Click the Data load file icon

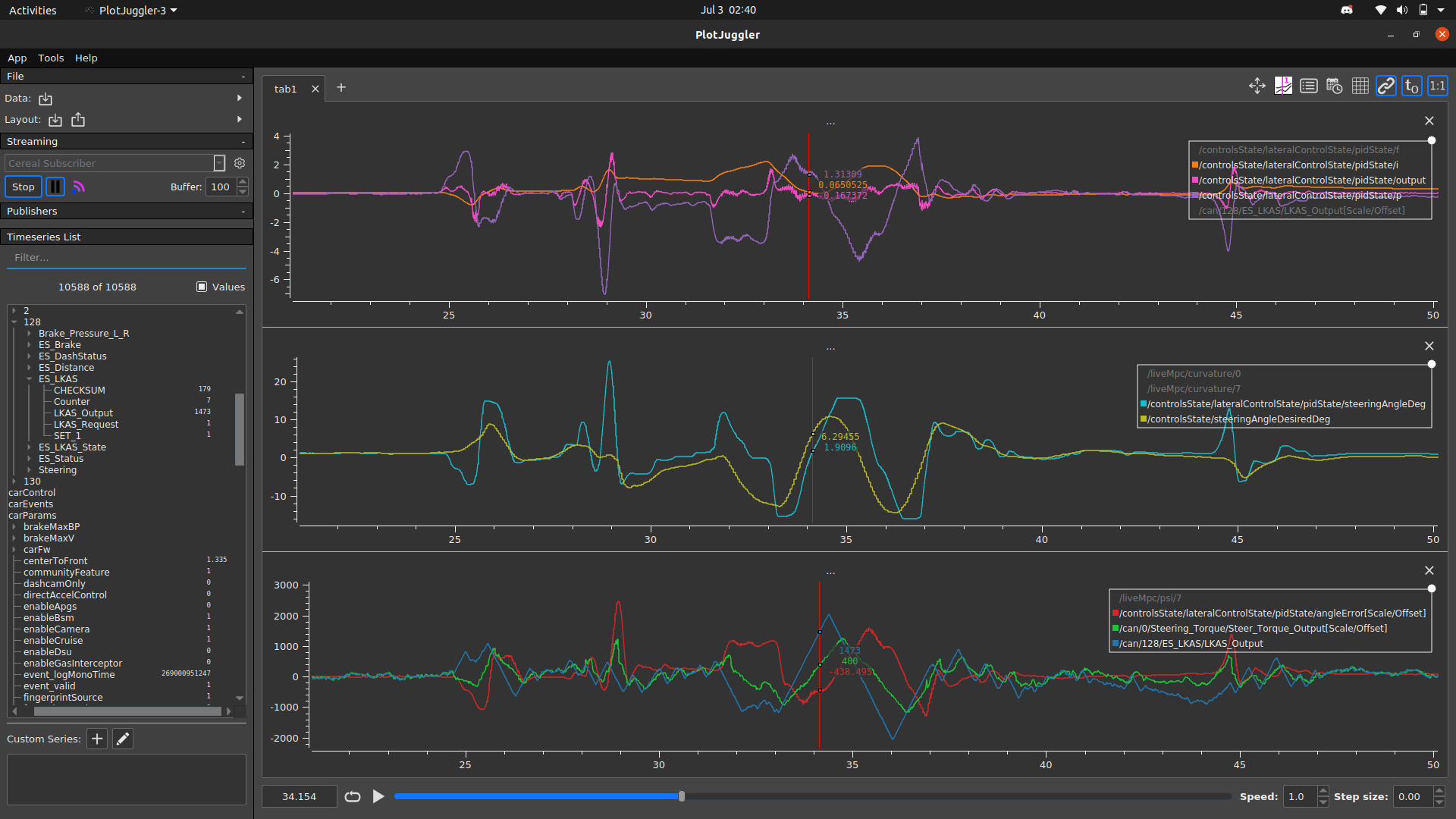[45, 99]
